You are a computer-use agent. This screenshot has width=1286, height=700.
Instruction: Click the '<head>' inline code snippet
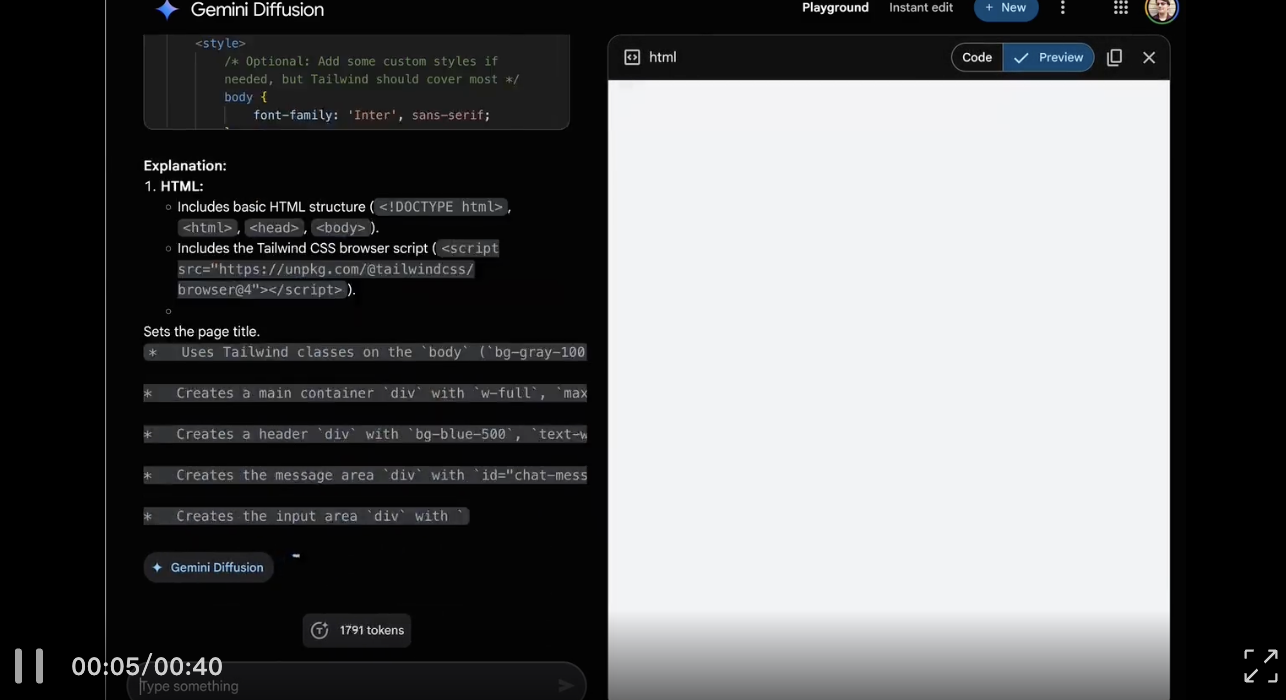(274, 228)
